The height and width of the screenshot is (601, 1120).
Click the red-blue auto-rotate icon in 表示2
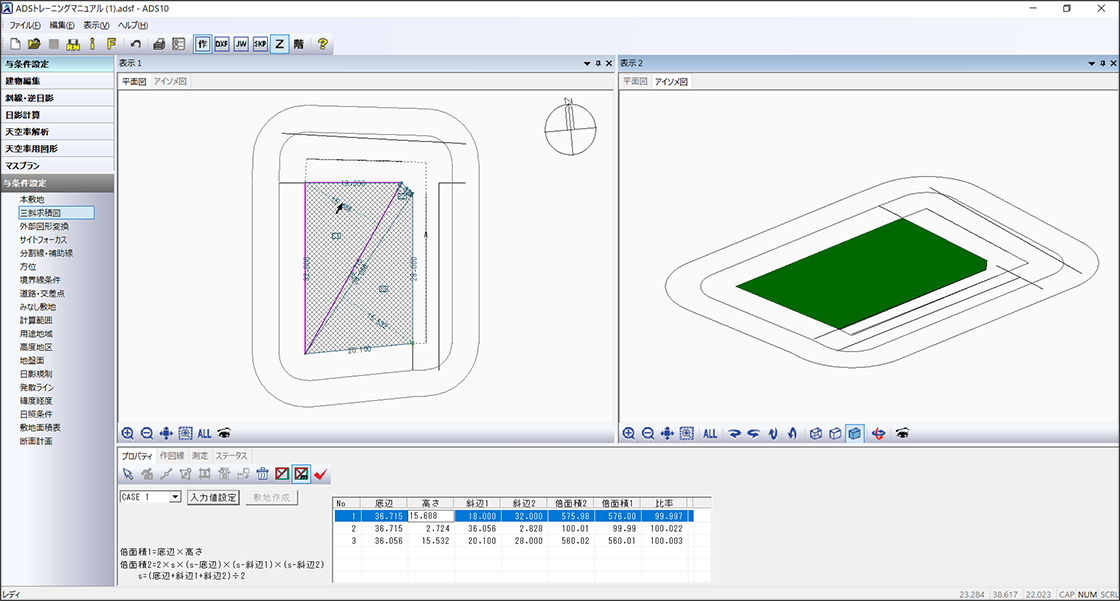pyautogui.click(x=879, y=433)
